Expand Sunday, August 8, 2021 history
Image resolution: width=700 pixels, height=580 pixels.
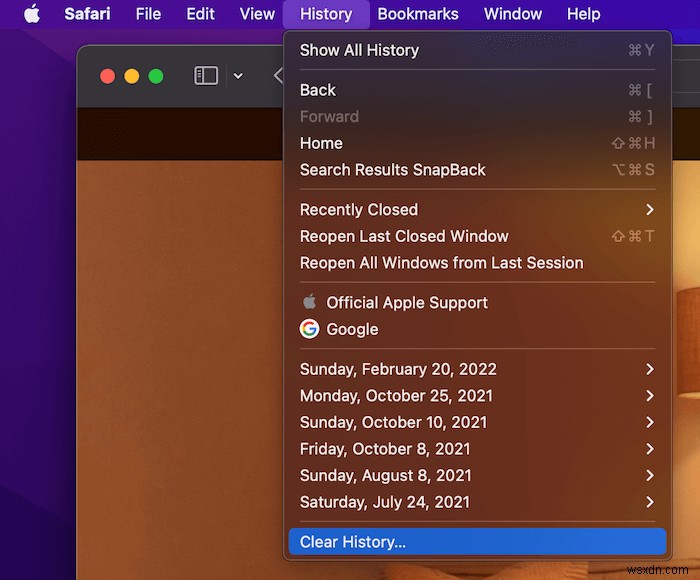point(477,476)
